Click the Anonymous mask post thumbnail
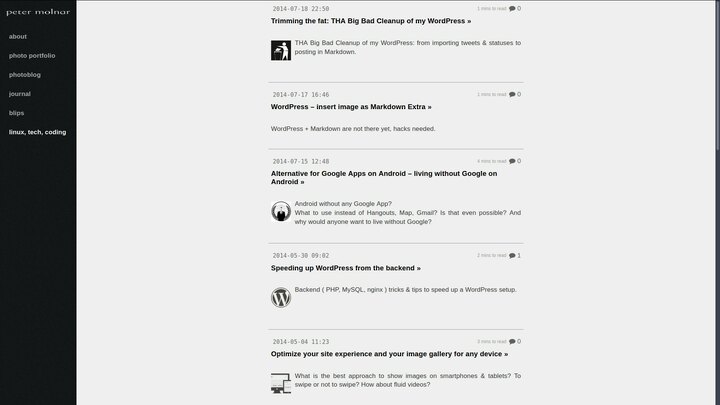720x405 pixels. pyautogui.click(x=281, y=211)
